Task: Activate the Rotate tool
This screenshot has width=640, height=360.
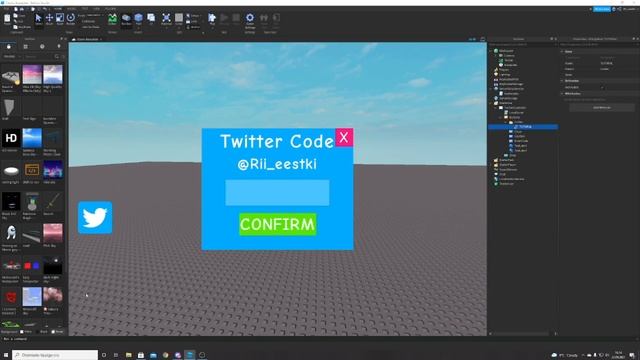Action: coord(71,19)
